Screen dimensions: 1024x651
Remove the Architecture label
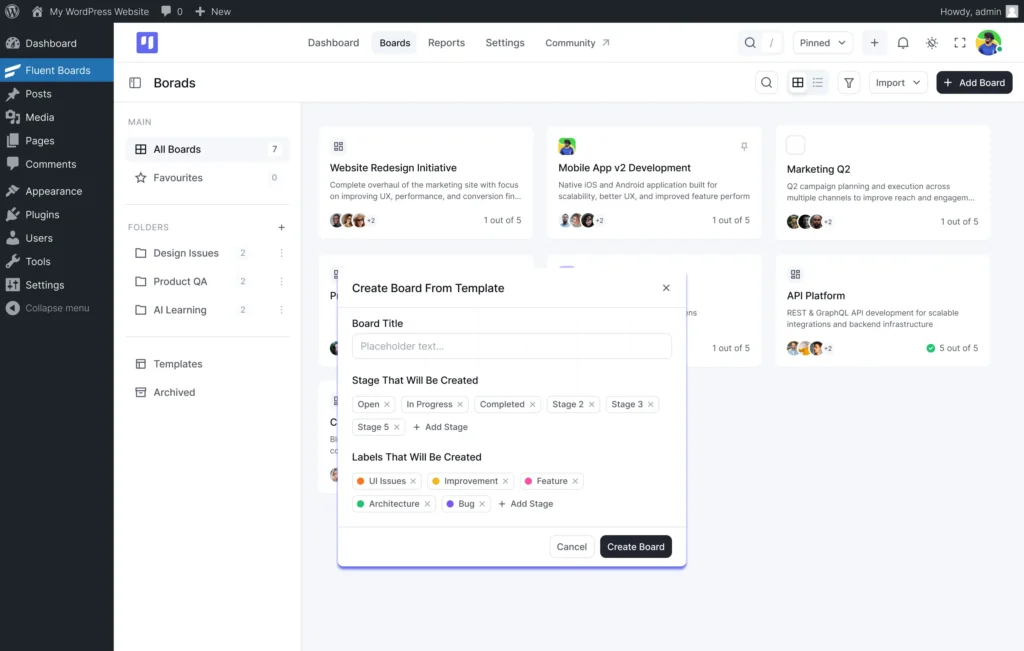(427, 504)
